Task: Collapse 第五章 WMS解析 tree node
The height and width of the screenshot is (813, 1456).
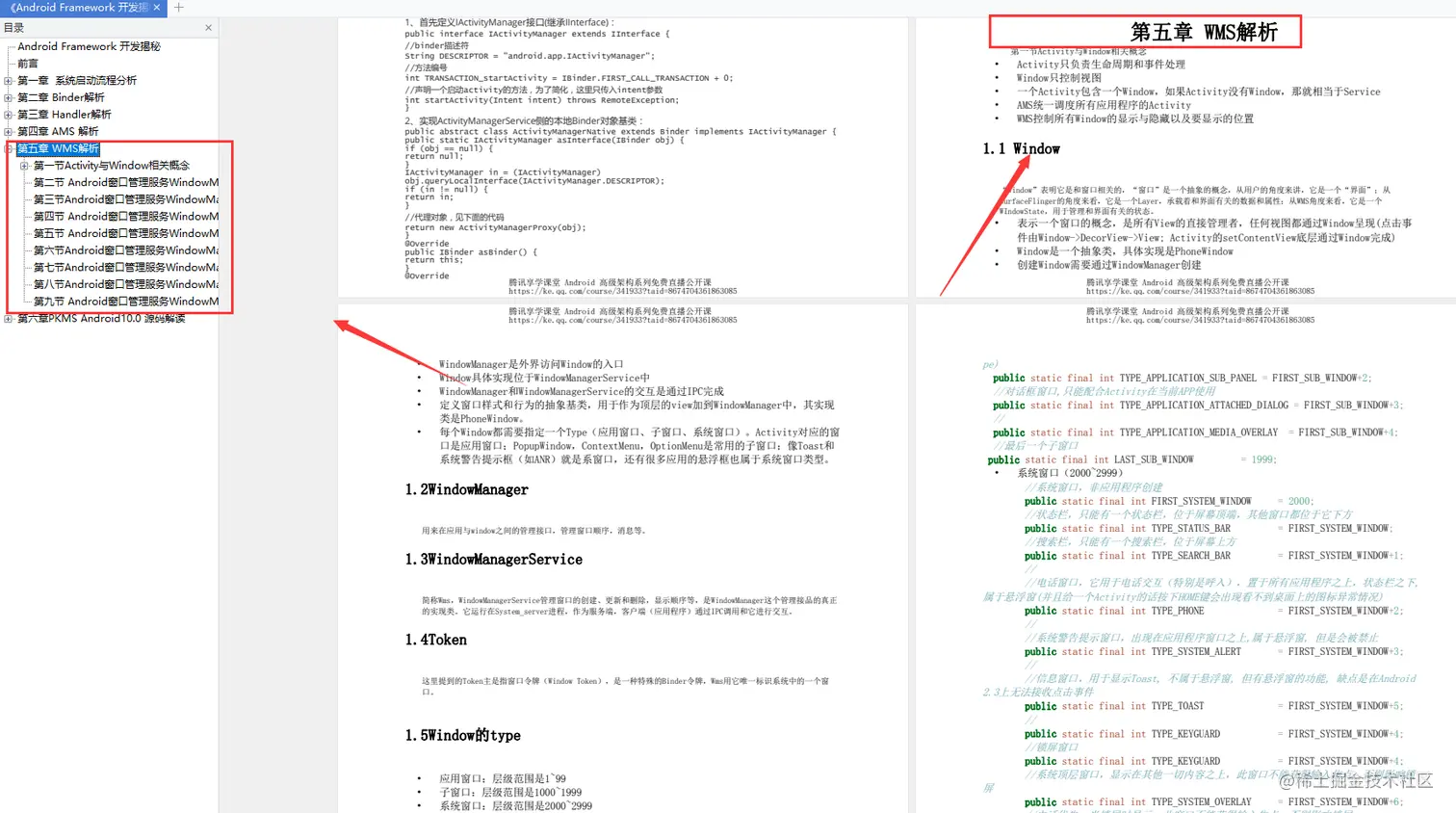Action: click(9, 148)
